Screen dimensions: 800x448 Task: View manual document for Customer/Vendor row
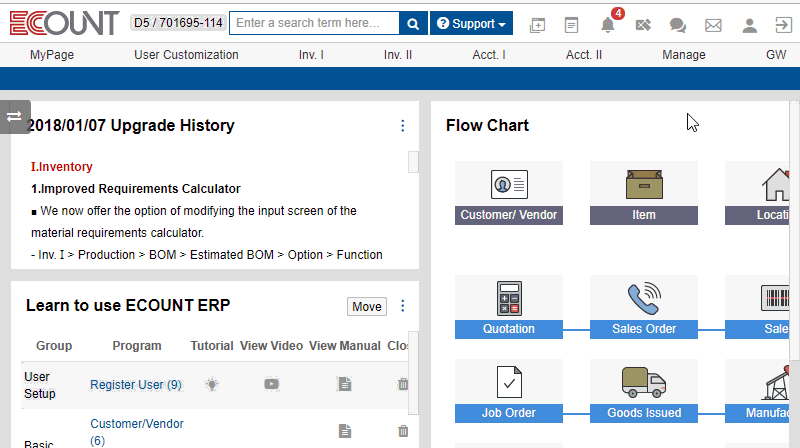[345, 431]
